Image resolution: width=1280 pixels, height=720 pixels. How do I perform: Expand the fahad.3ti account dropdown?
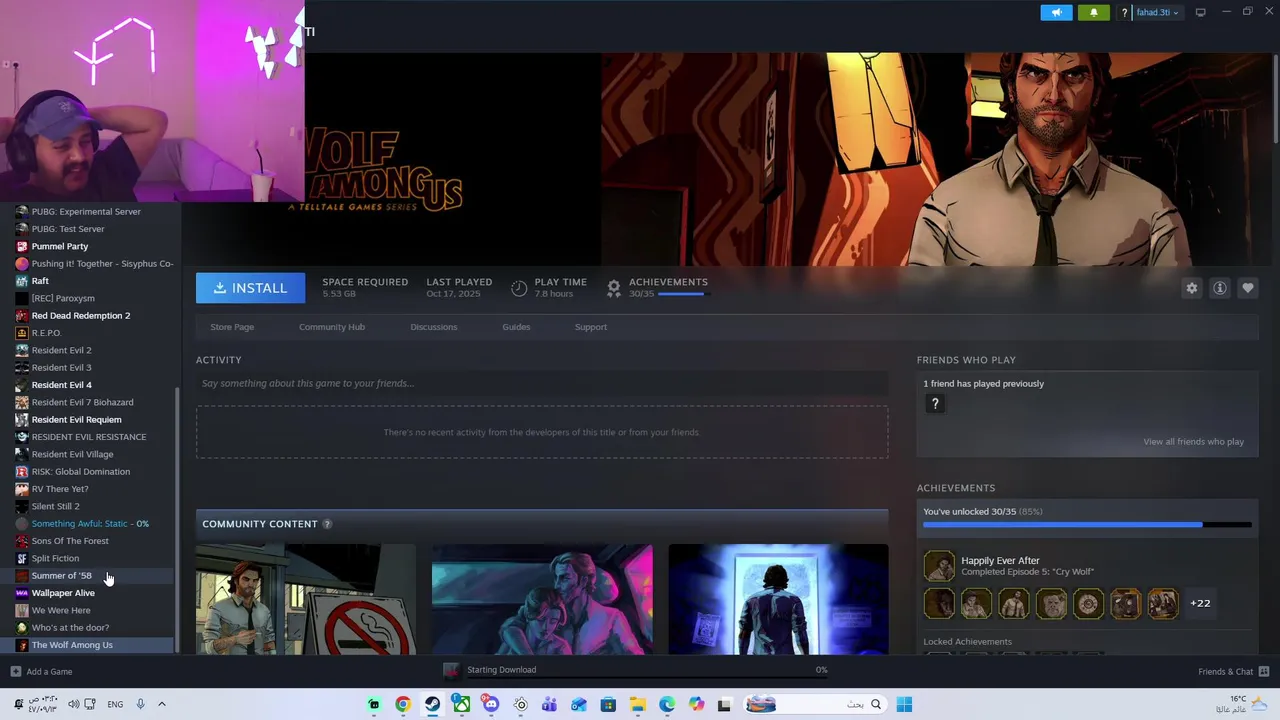[1157, 13]
